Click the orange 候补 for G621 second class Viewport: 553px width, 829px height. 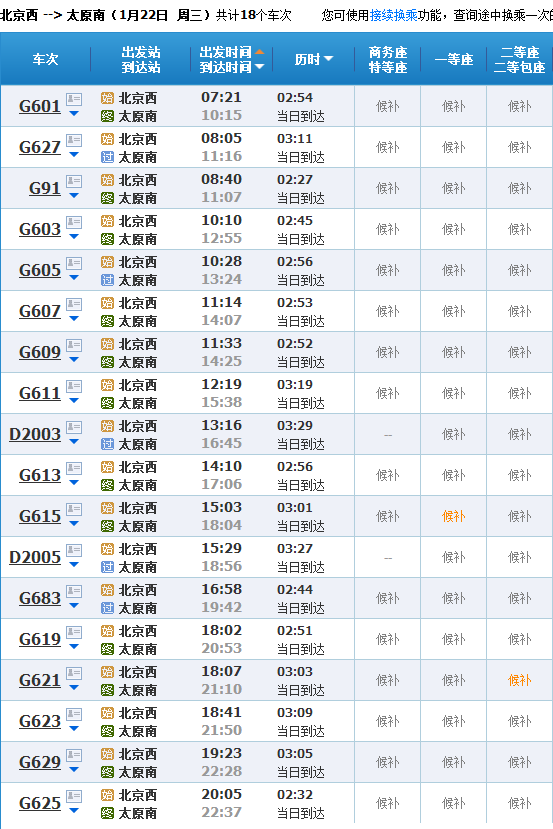click(519, 680)
